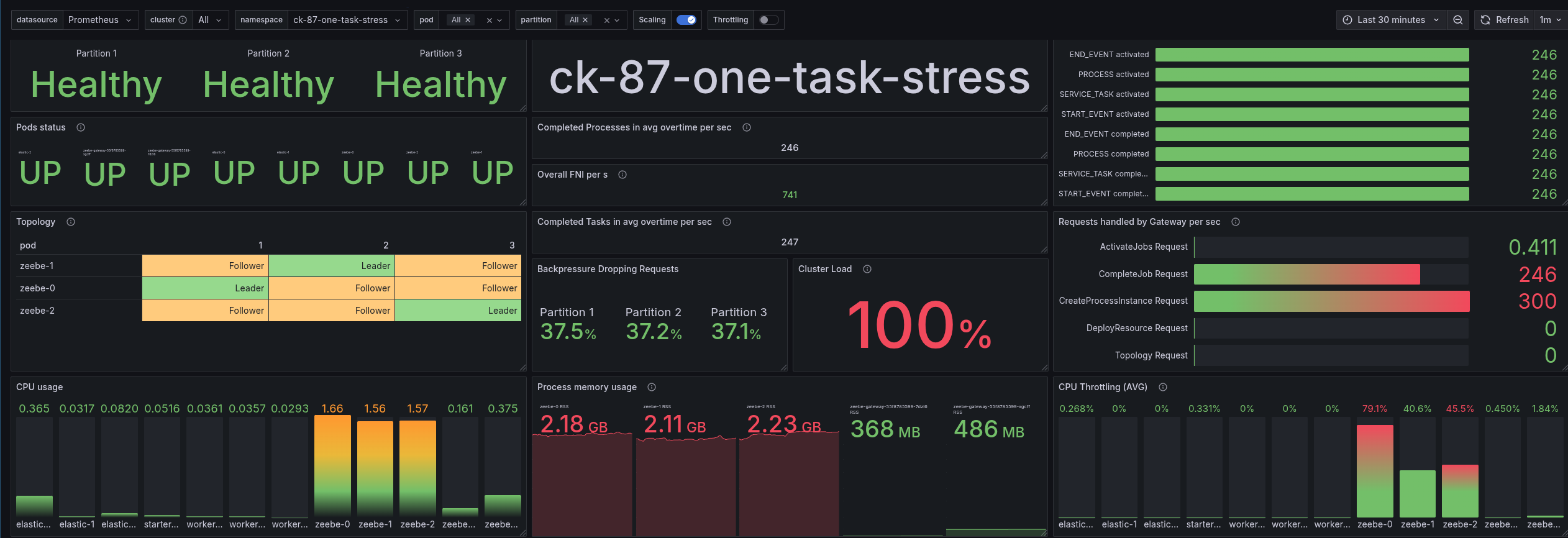Open the Completed Tasks panel info icon
The width and height of the screenshot is (1568, 538).
click(727, 222)
